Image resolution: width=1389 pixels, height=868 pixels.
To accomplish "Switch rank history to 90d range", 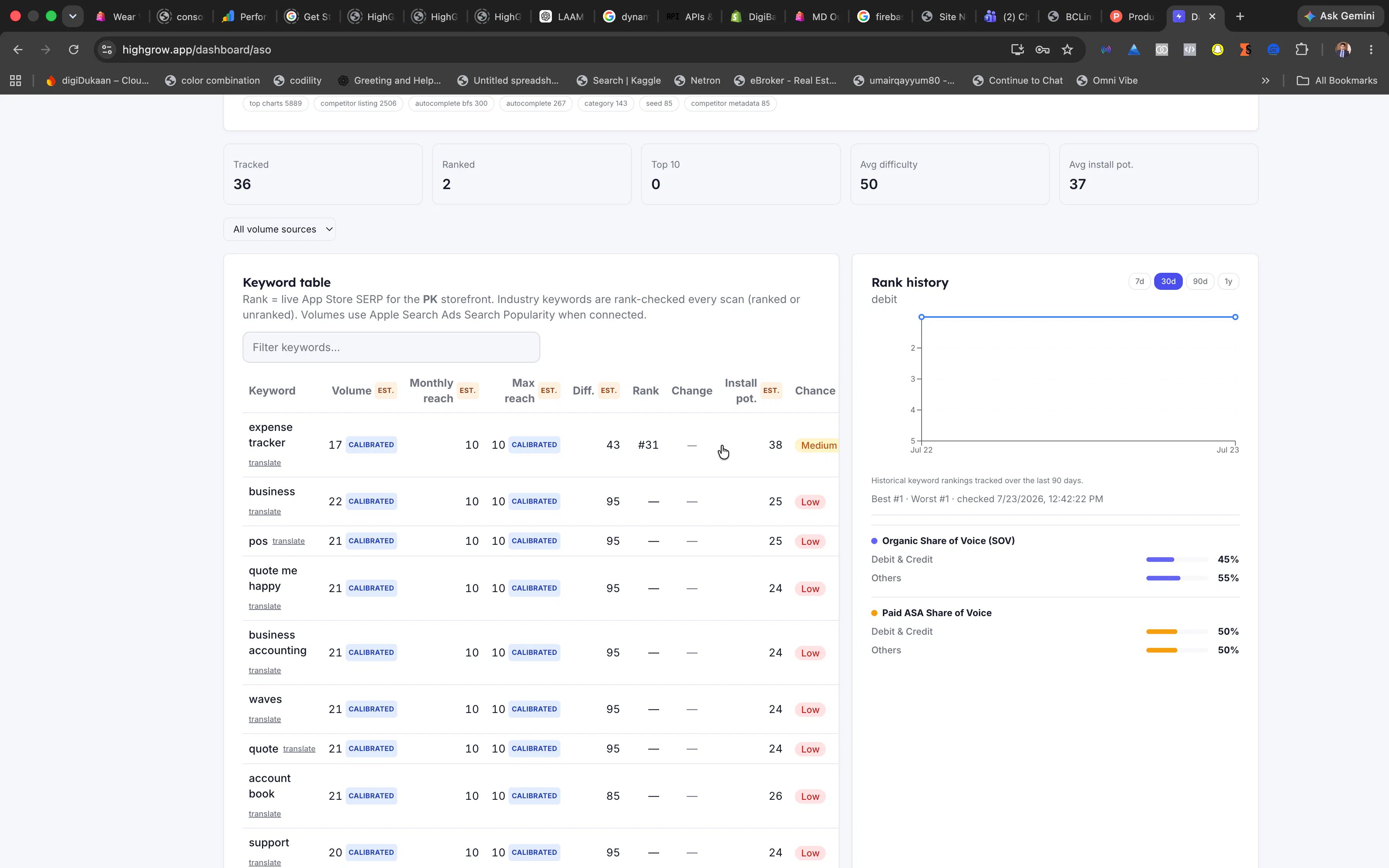I will click(x=1199, y=281).
